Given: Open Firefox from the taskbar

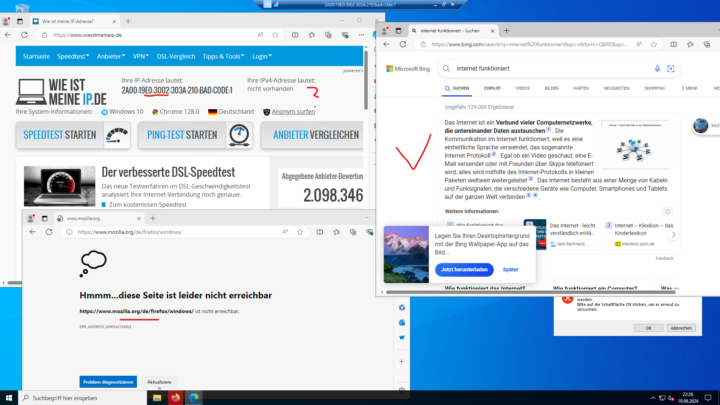Looking at the screenshot, I should tap(175, 398).
